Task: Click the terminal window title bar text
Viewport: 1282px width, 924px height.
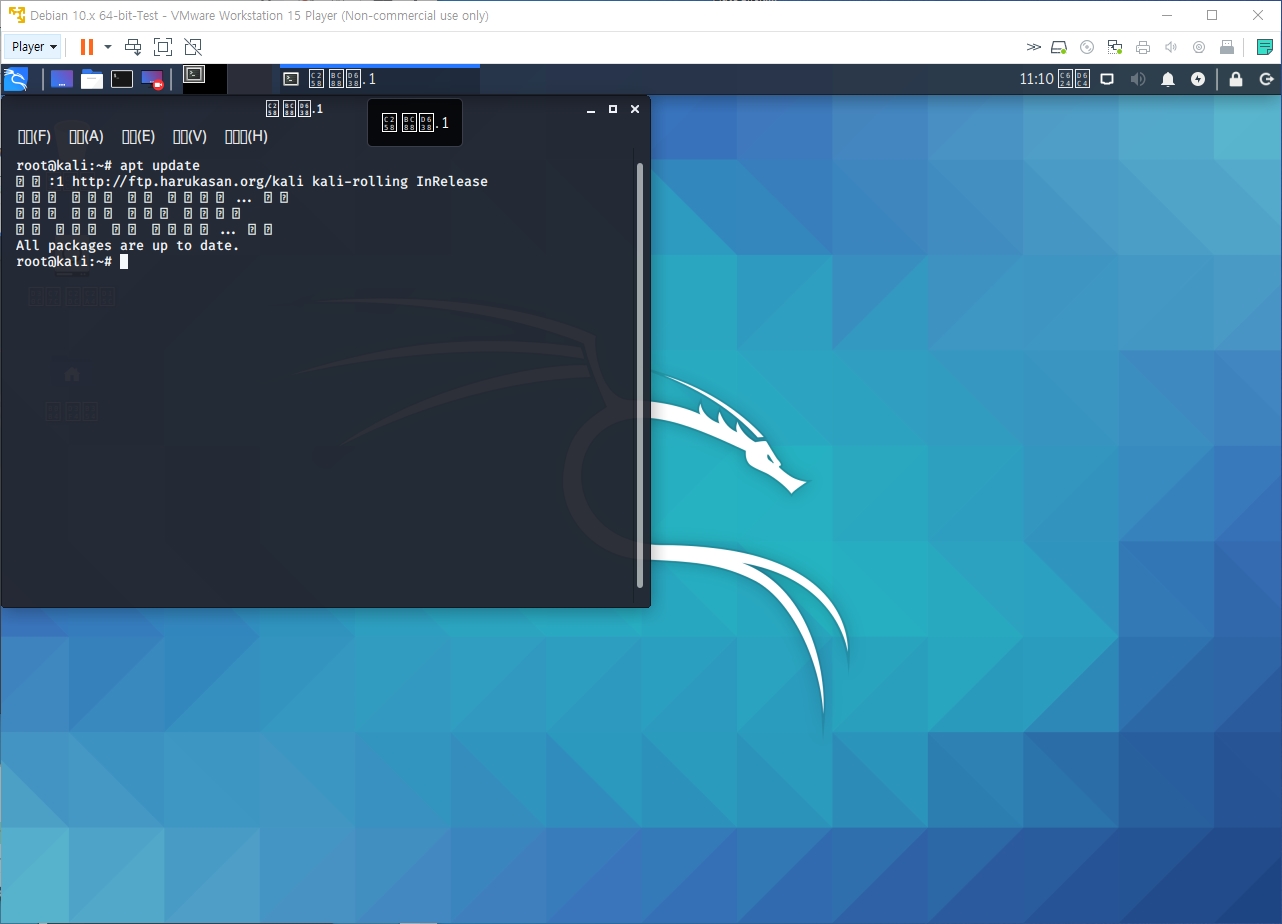Action: coord(294,109)
